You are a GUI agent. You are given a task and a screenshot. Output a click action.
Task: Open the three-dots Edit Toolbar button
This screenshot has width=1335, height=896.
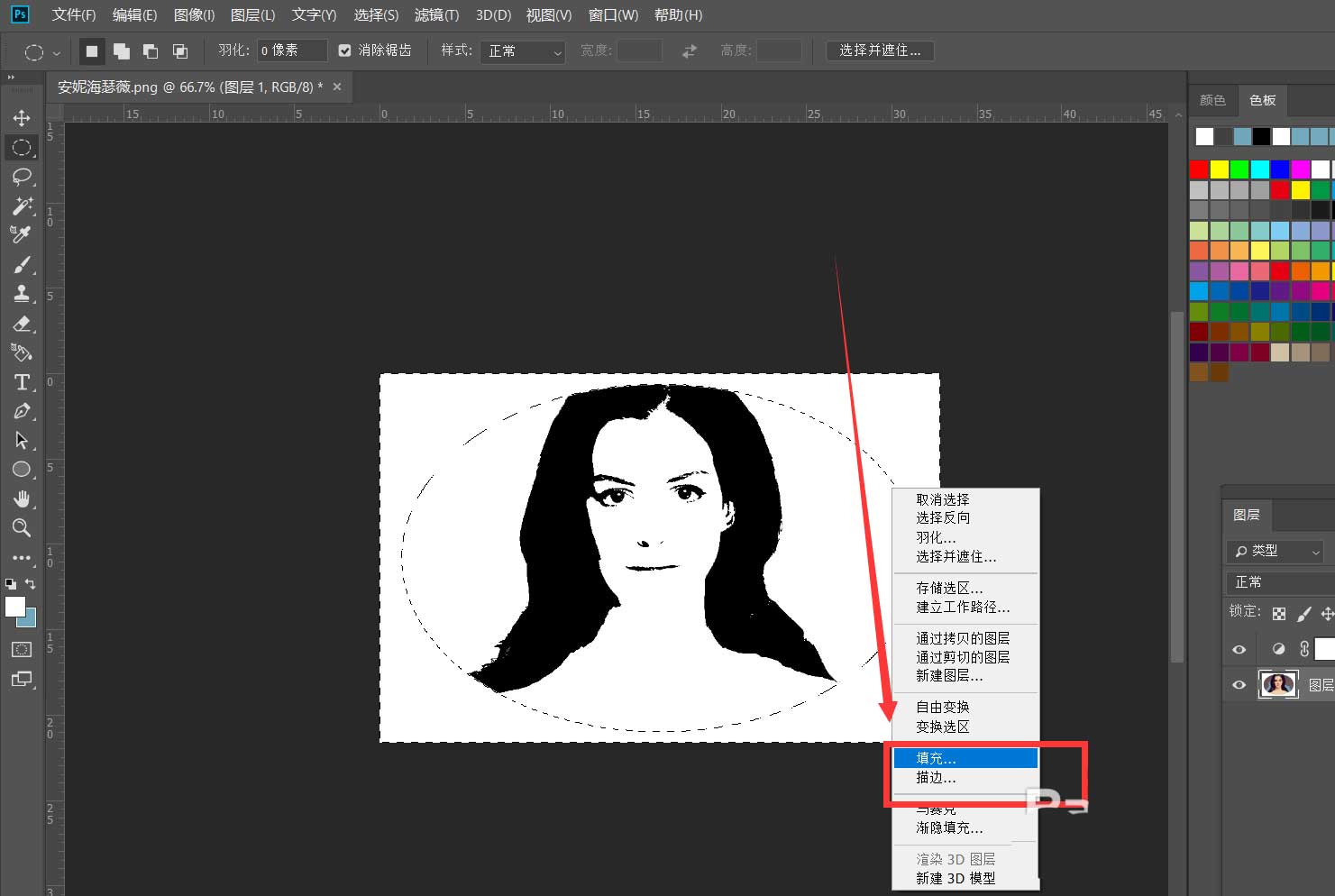click(22, 557)
